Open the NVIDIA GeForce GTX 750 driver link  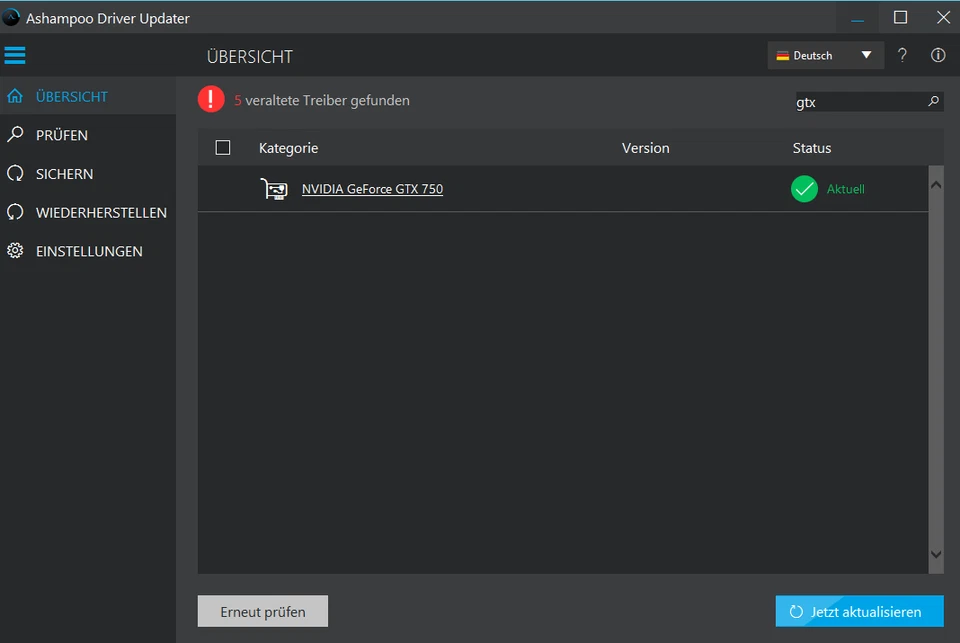point(372,189)
